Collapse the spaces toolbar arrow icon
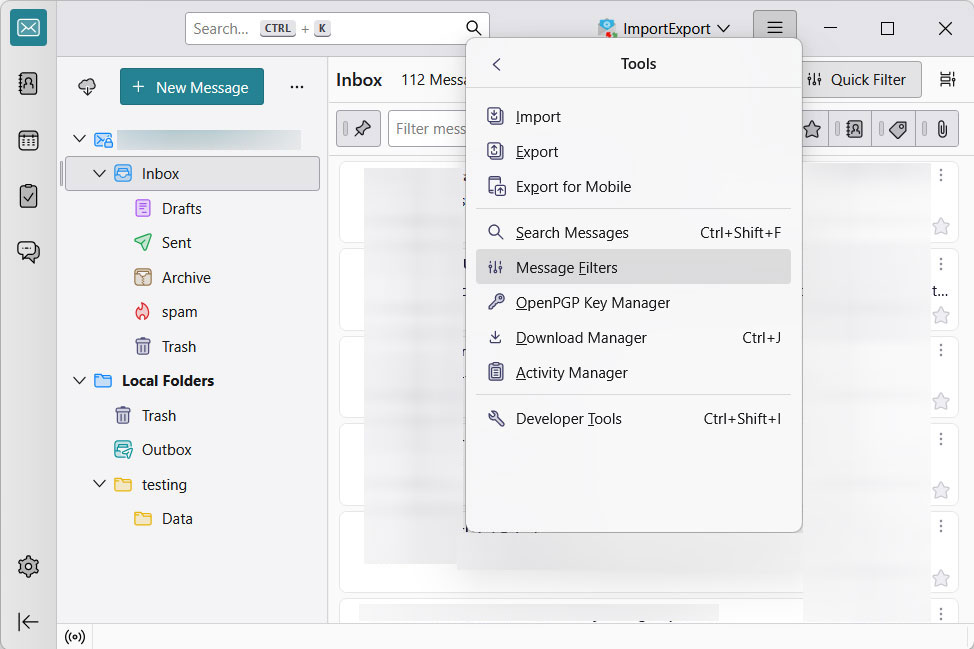The width and height of the screenshot is (974, 649). click(x=28, y=622)
